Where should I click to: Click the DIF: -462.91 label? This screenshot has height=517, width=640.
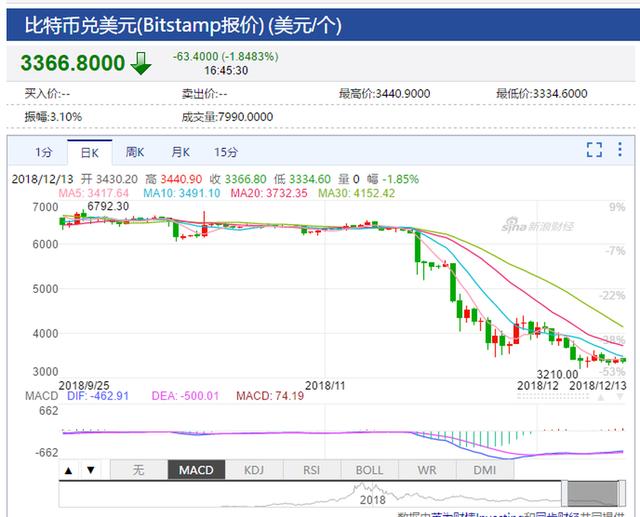click(x=98, y=396)
